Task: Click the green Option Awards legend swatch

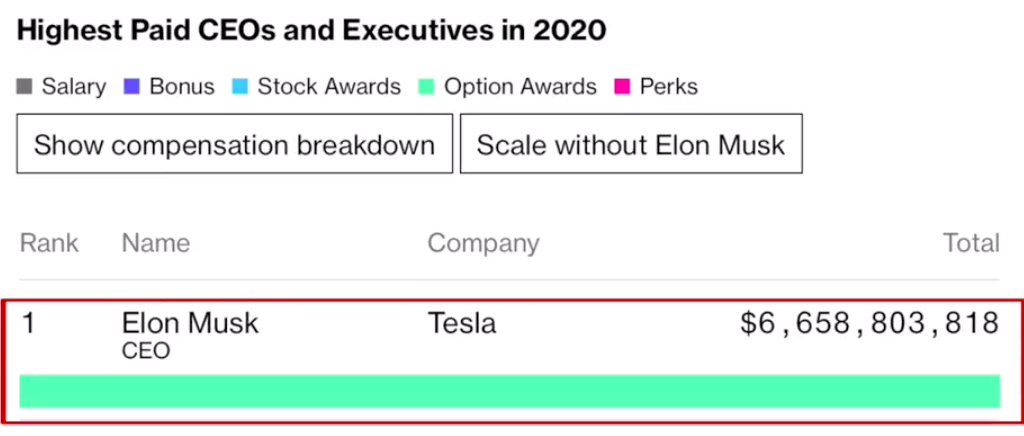Action: (427, 87)
